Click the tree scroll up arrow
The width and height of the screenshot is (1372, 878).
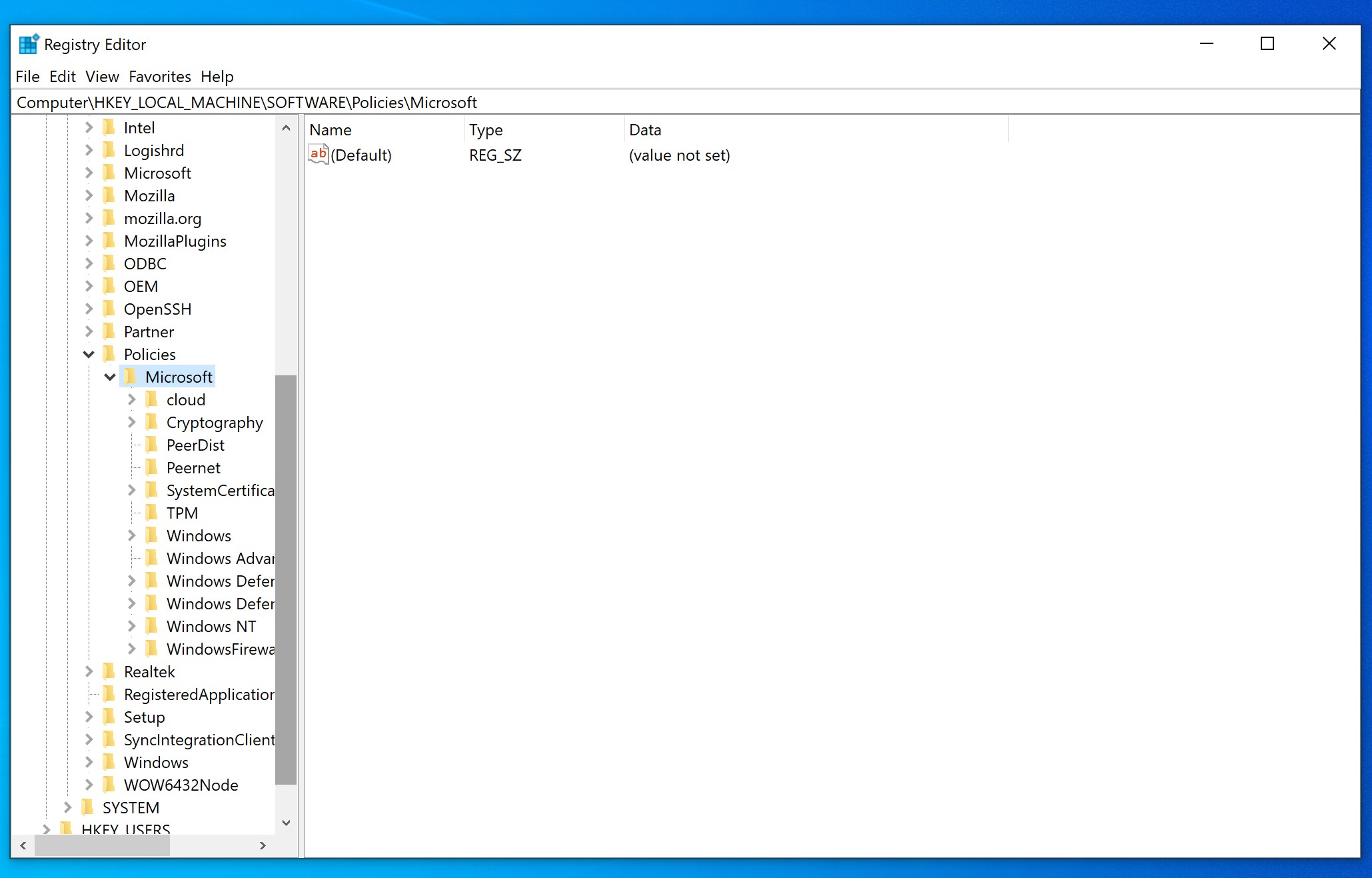[x=286, y=127]
